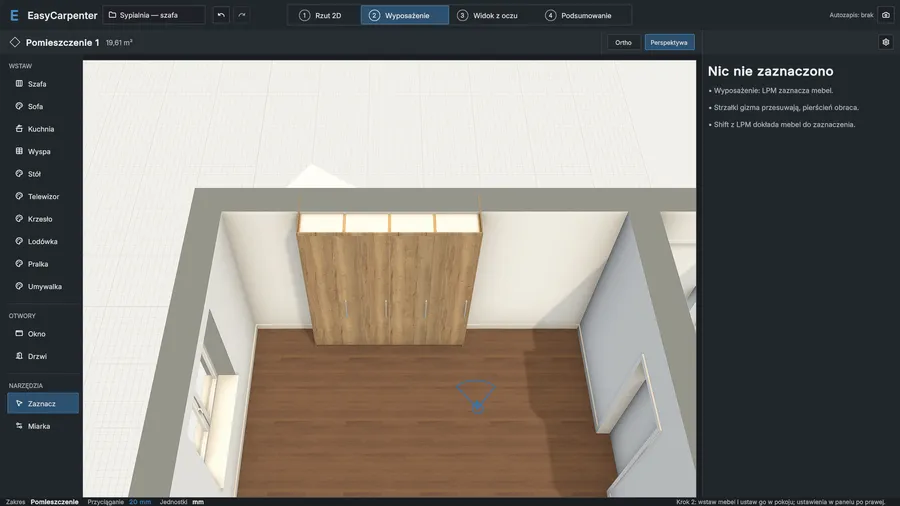900x506 pixels.
Task: Insert a Drzwi door opening
Action: [x=42, y=356]
